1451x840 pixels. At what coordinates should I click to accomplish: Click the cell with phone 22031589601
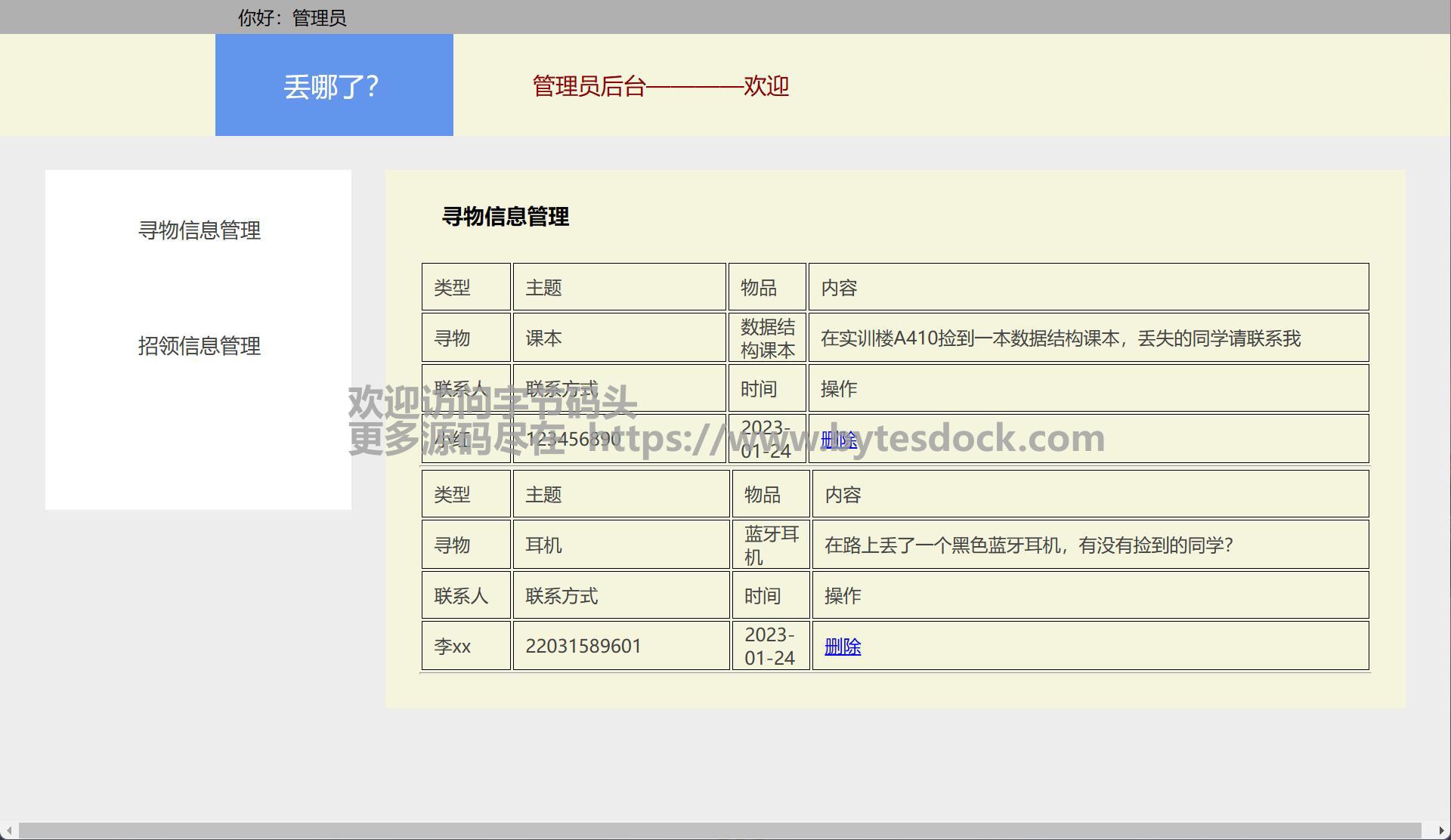(x=583, y=647)
